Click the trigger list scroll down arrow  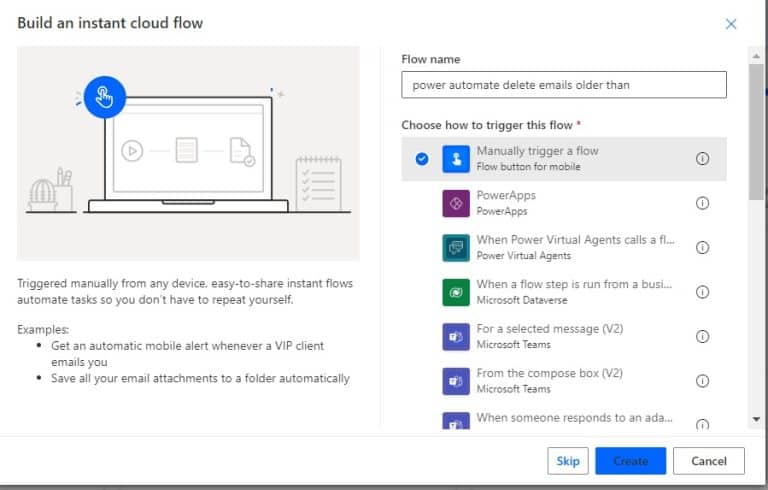pyautogui.click(x=756, y=419)
